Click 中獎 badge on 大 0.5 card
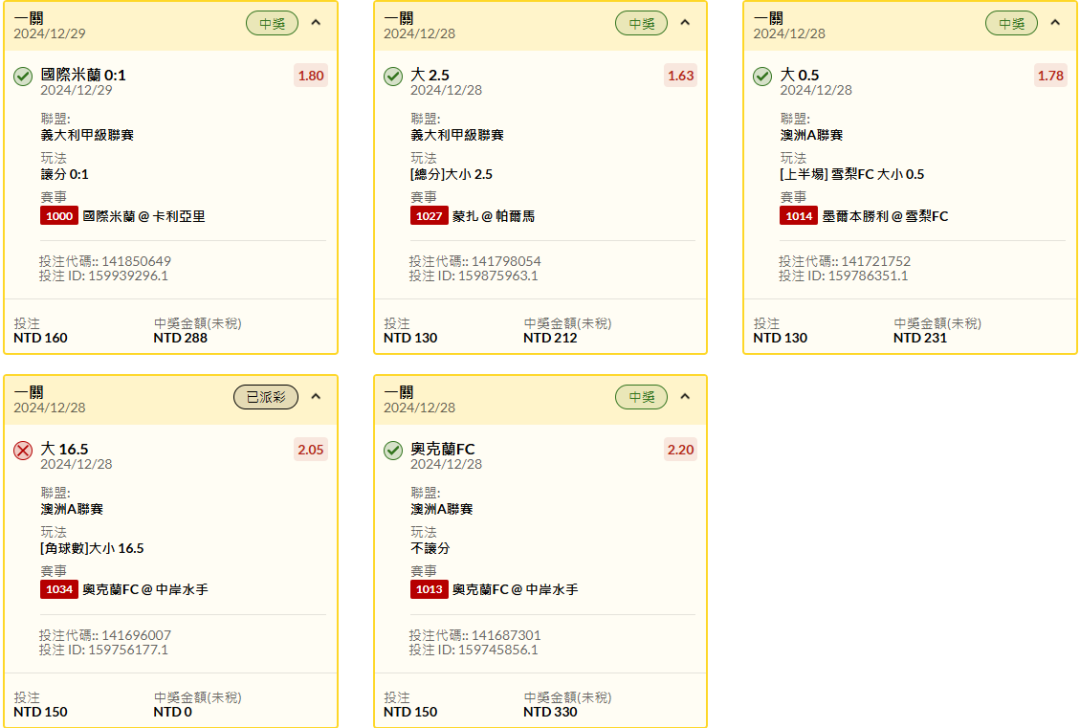1080x728 pixels. (1011, 23)
